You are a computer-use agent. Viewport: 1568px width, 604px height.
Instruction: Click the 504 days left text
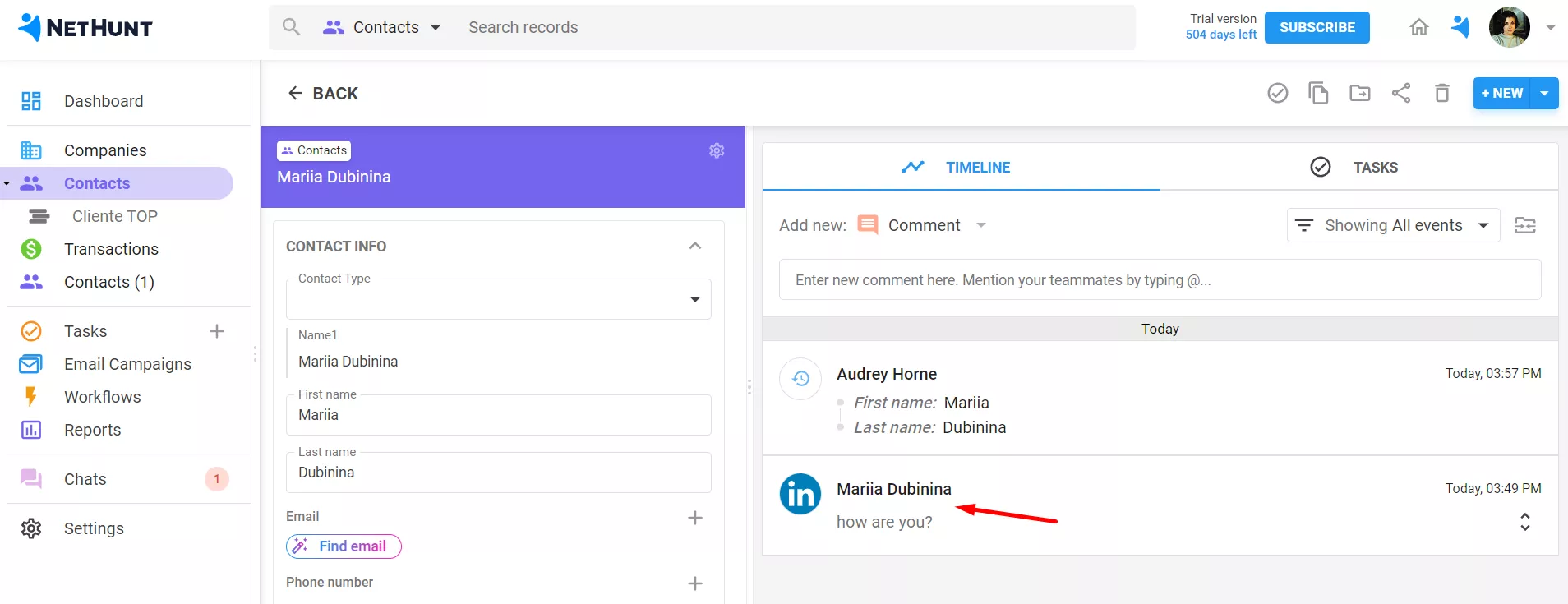click(x=1221, y=35)
